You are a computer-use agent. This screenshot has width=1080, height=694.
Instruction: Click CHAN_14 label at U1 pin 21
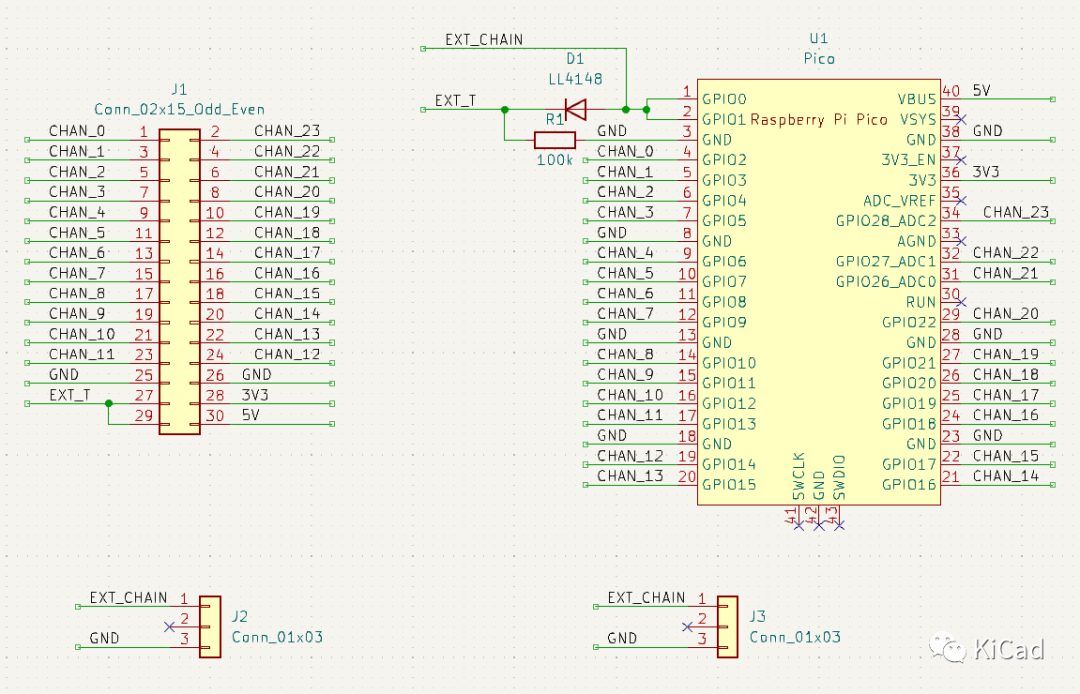(1006, 476)
